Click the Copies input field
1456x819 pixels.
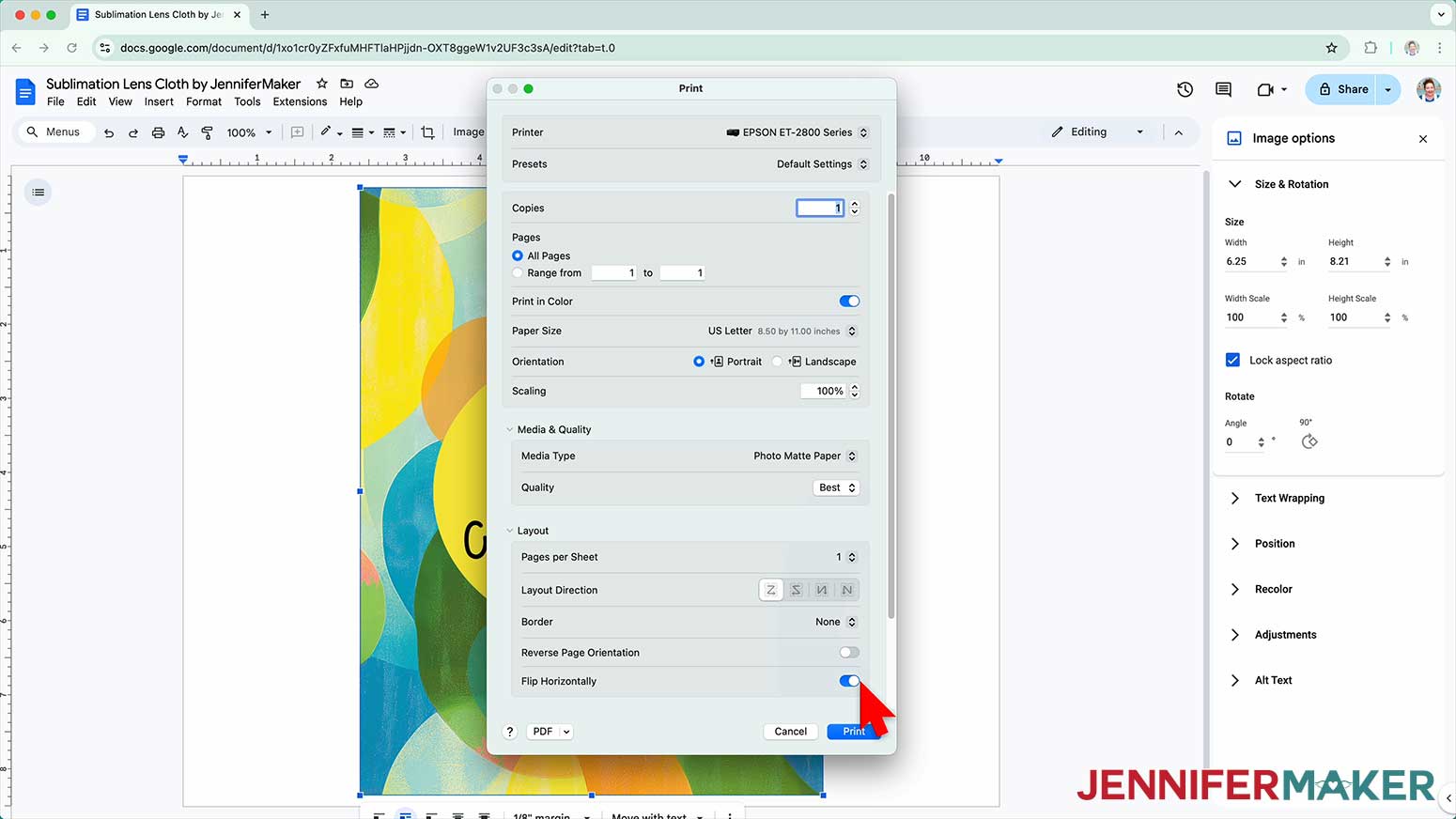tap(820, 209)
